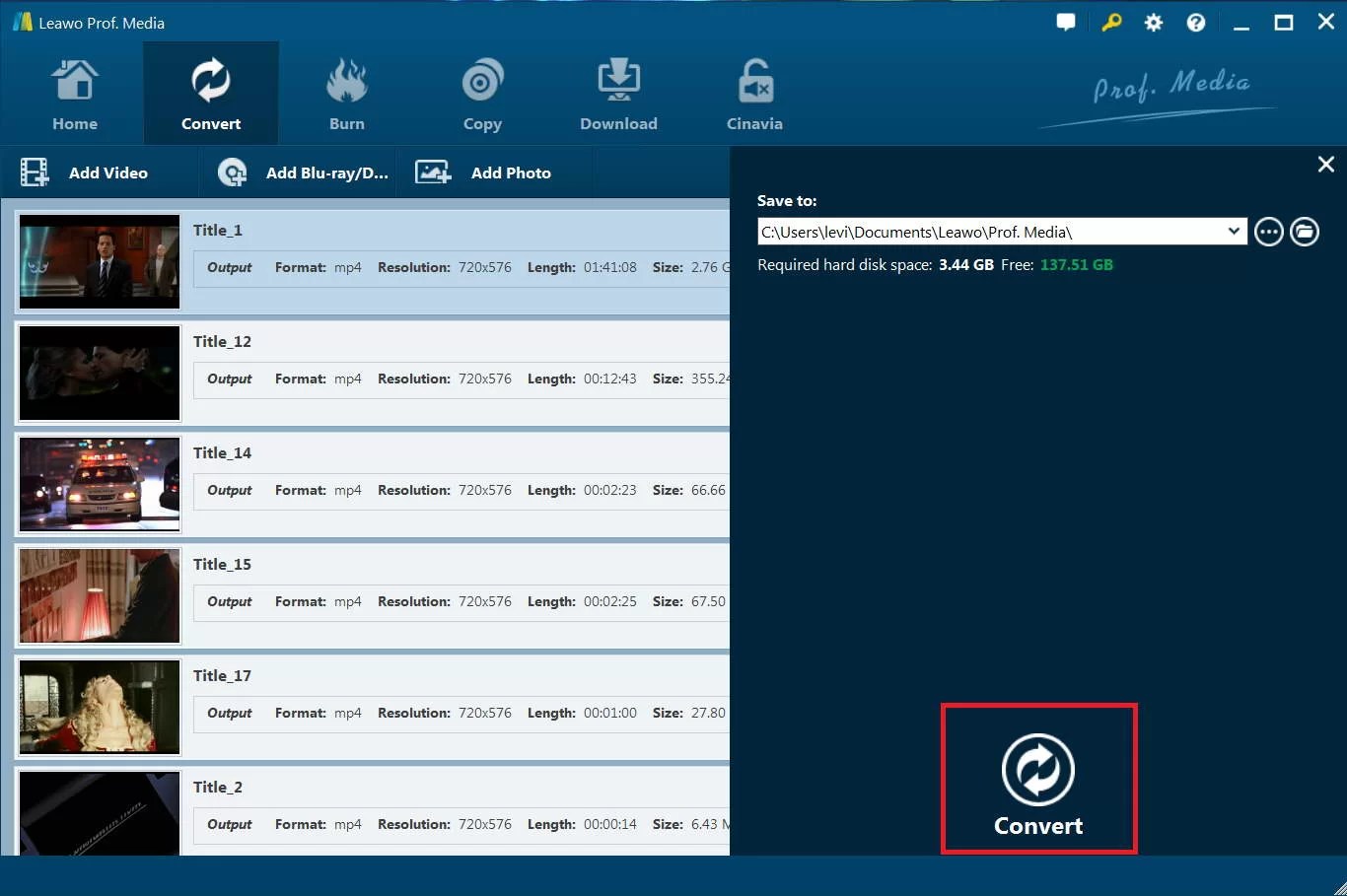This screenshot has width=1347, height=896.
Task: Open the Home screen
Action: point(75,92)
